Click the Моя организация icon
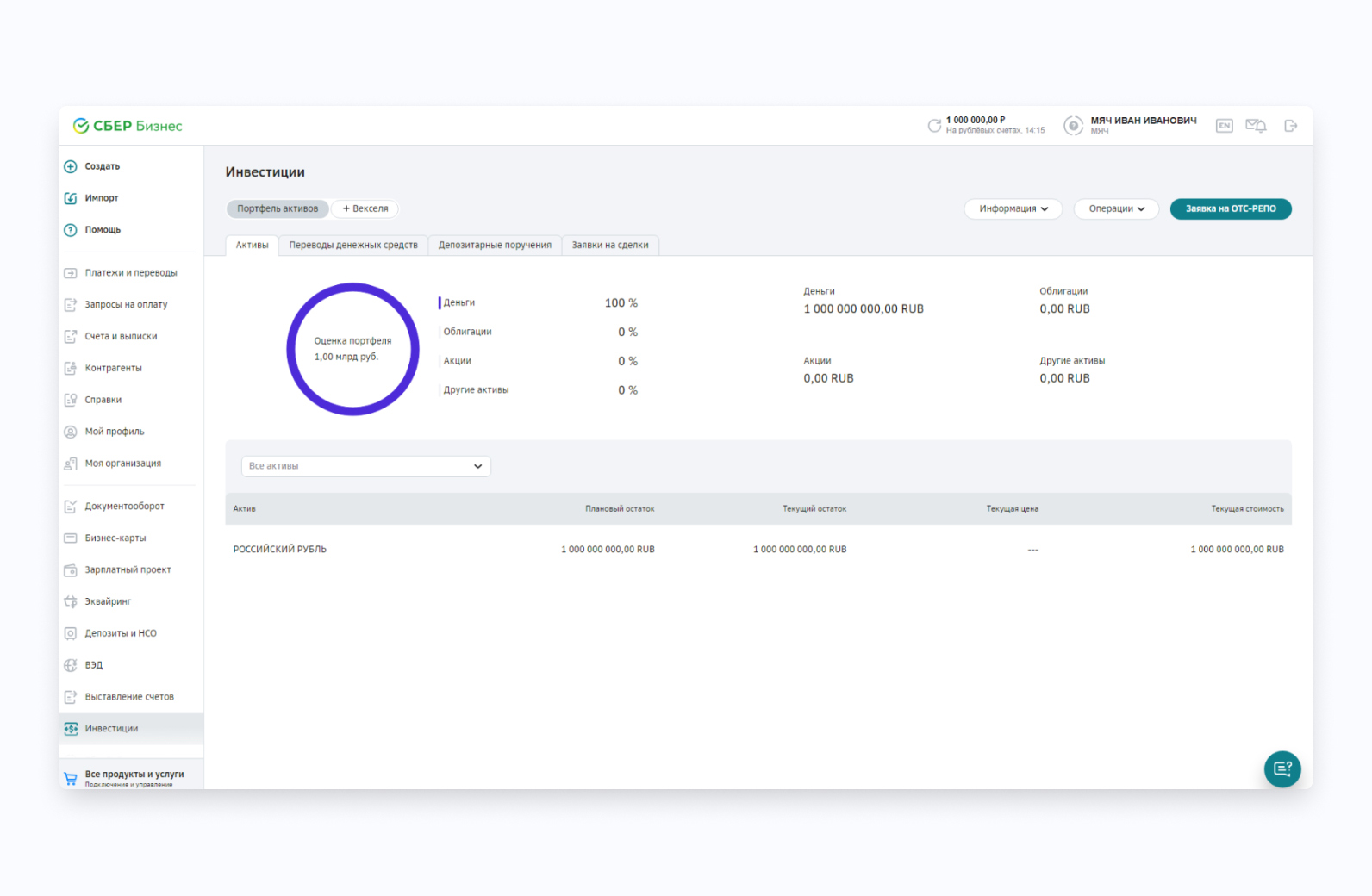Viewport: 1372px width, 896px height. [x=71, y=464]
